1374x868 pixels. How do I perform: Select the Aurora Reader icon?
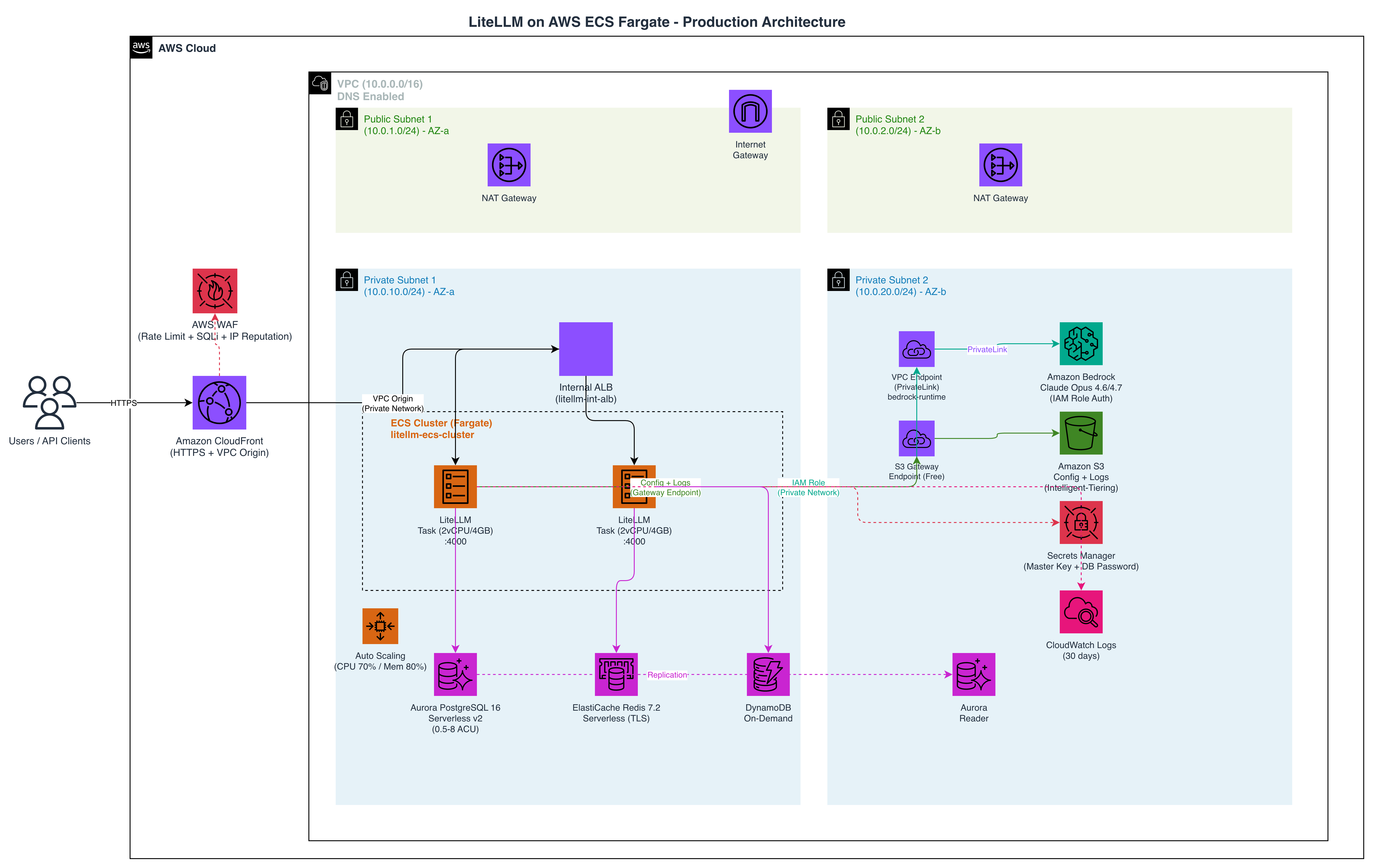[x=974, y=674]
